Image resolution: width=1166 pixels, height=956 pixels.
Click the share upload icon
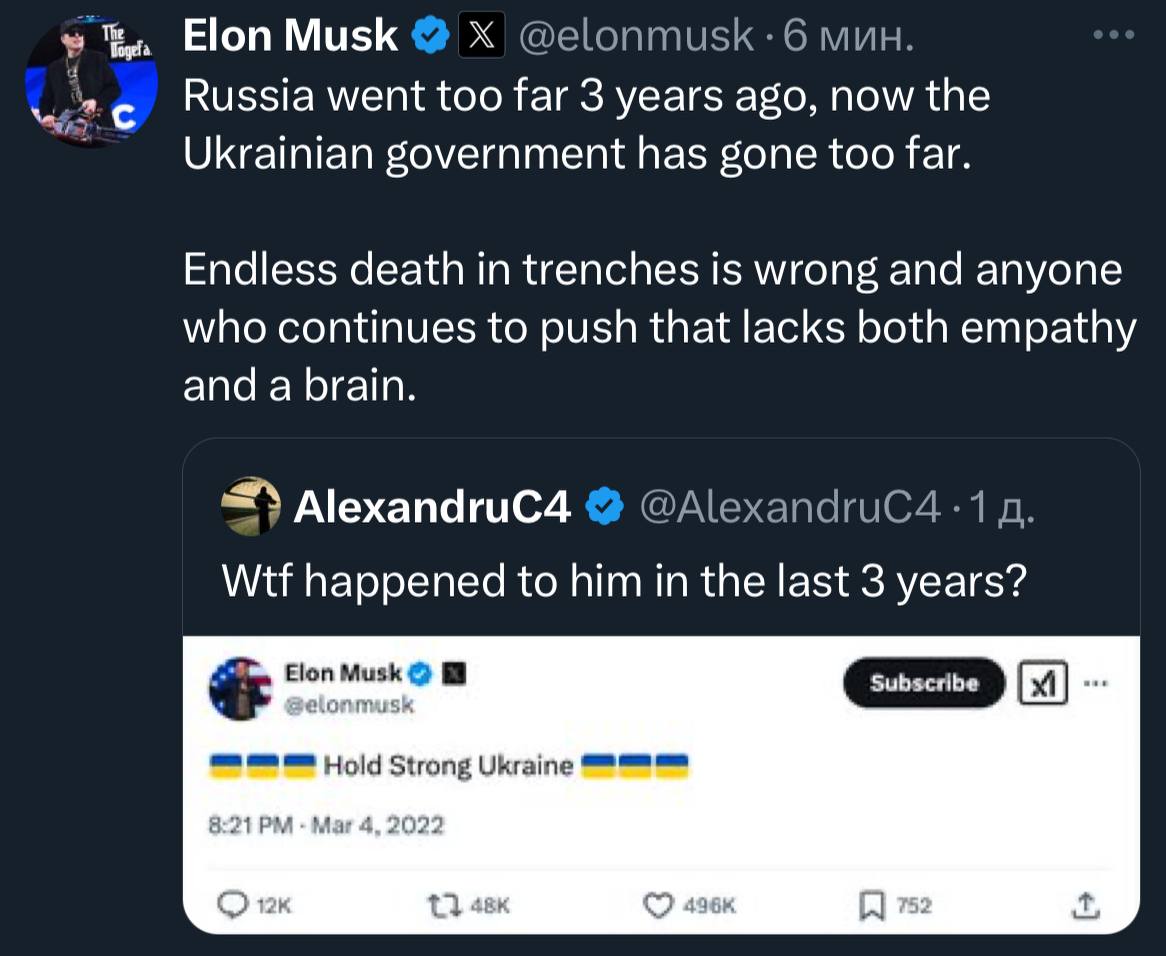coord(1084,906)
